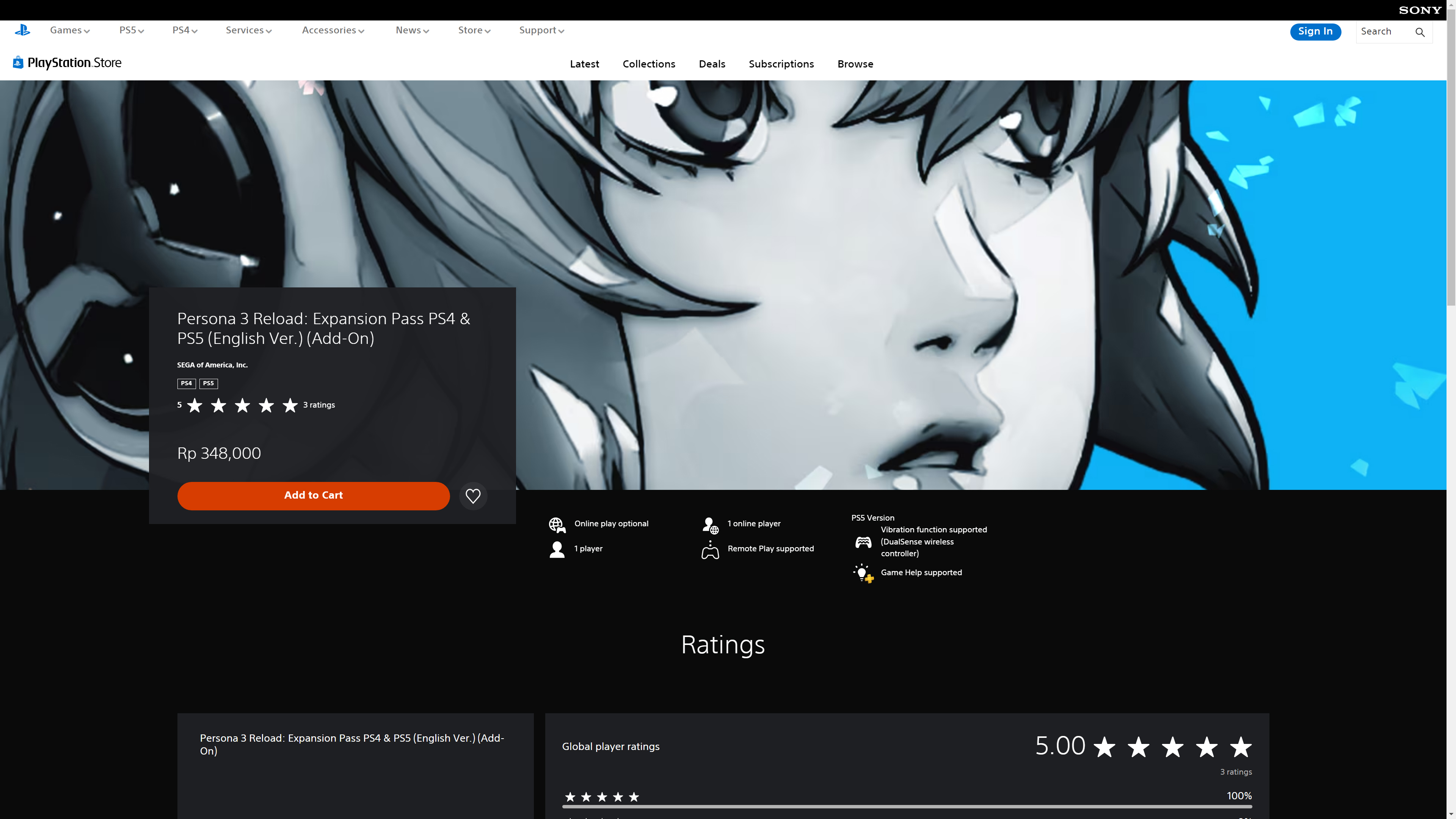Click the Add to Cart button
1456x819 pixels.
[313, 496]
